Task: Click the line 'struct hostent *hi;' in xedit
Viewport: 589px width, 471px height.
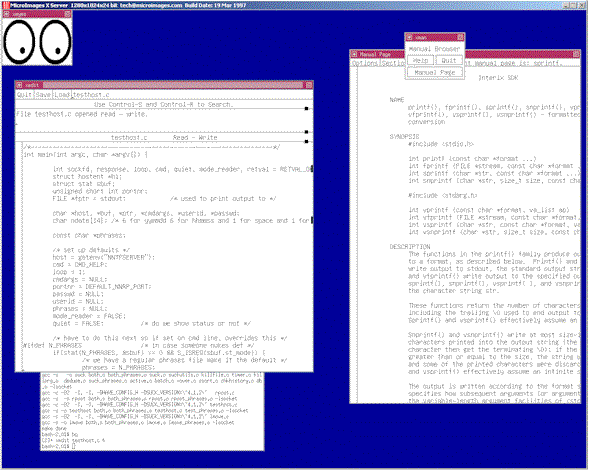Action: pos(87,177)
